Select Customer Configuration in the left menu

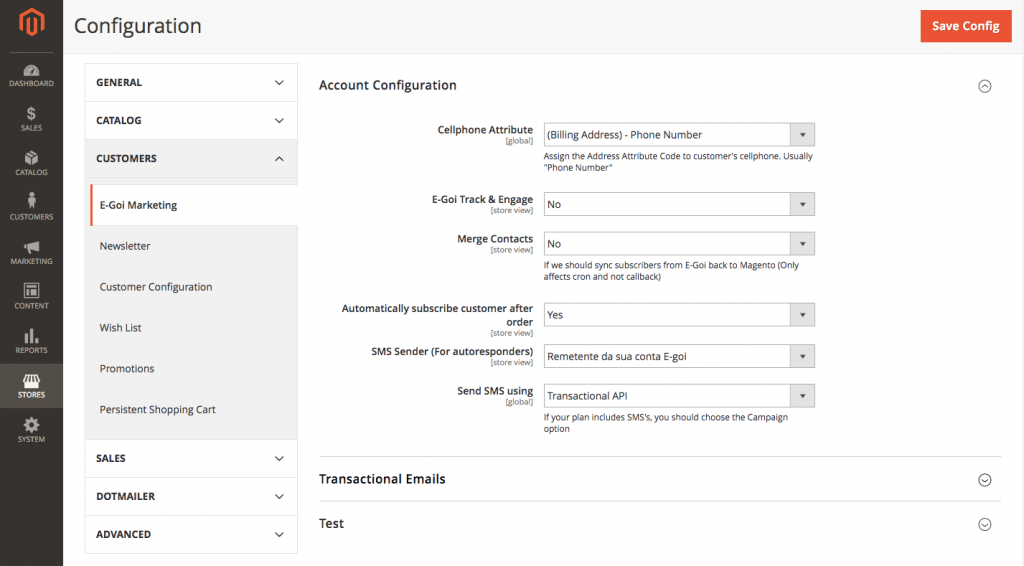(156, 287)
